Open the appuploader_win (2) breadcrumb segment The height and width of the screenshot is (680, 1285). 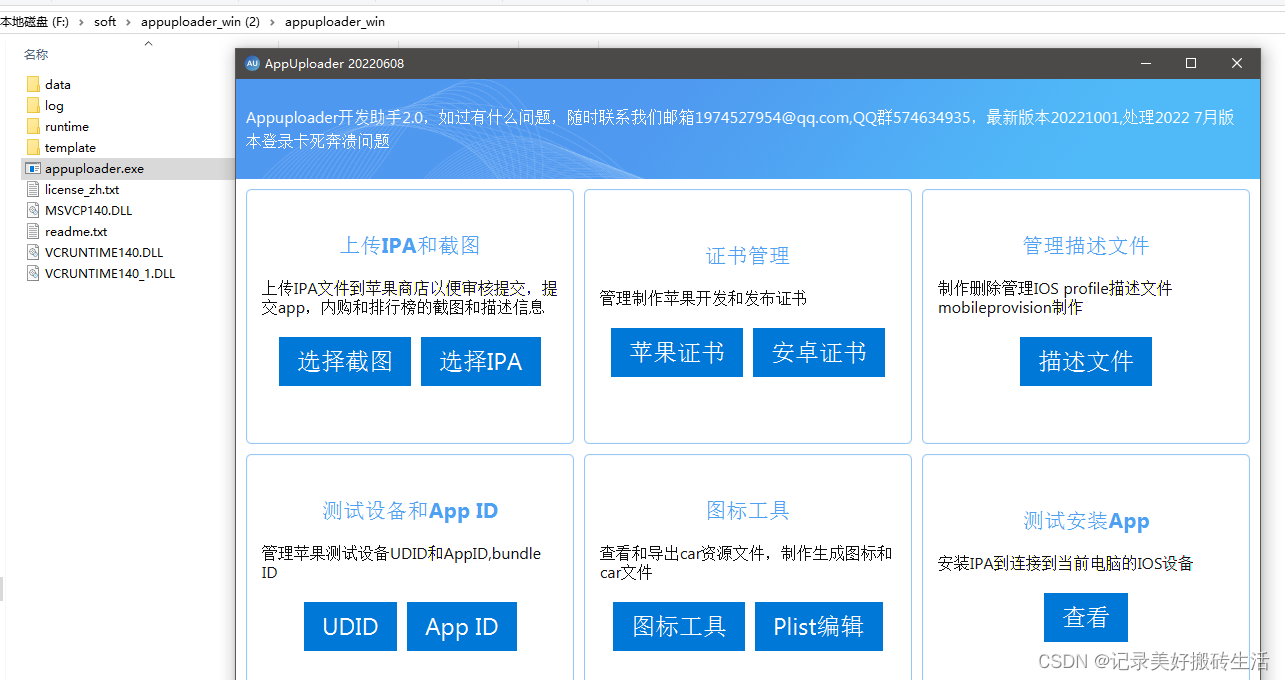coord(200,22)
